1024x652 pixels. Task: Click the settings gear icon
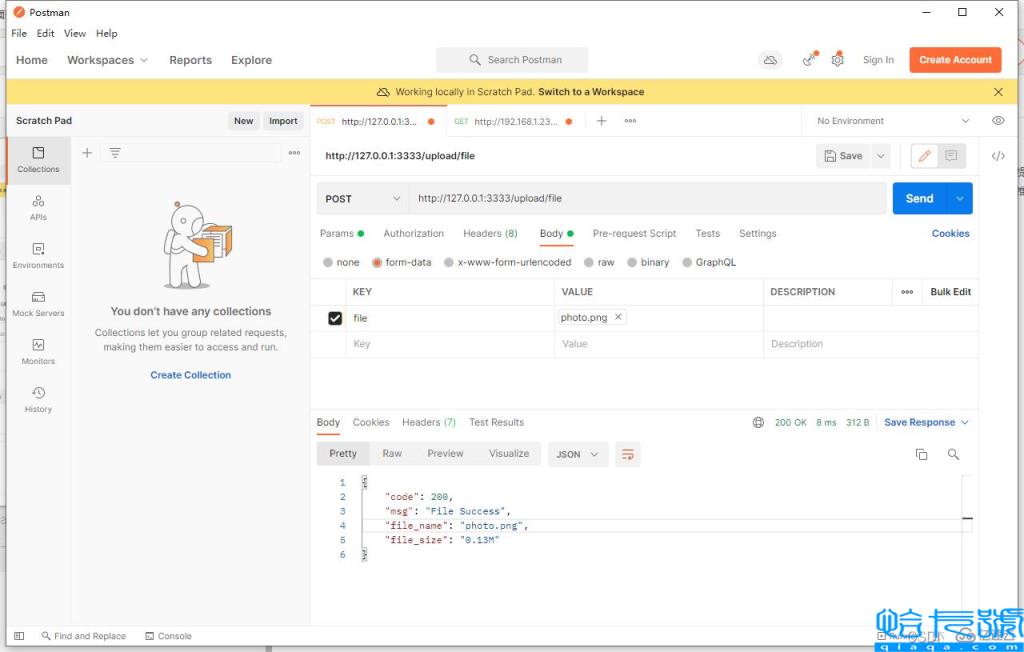tap(838, 60)
